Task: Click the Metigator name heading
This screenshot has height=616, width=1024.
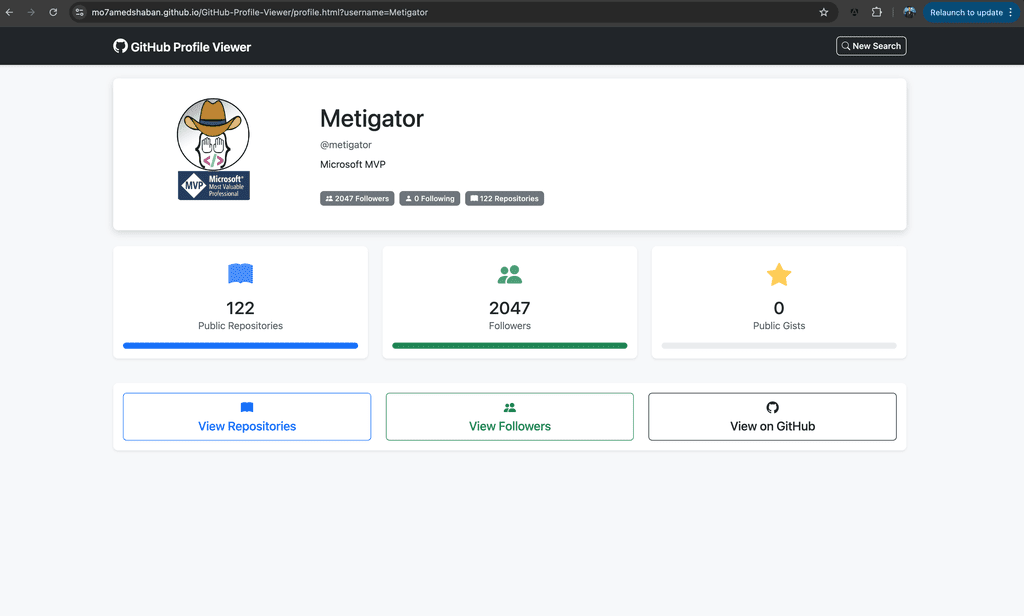Action: (x=372, y=118)
